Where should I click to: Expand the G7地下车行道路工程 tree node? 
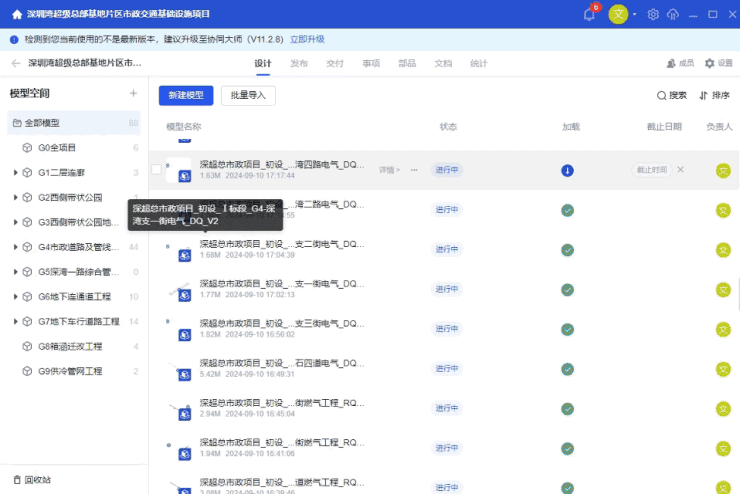click(16, 322)
